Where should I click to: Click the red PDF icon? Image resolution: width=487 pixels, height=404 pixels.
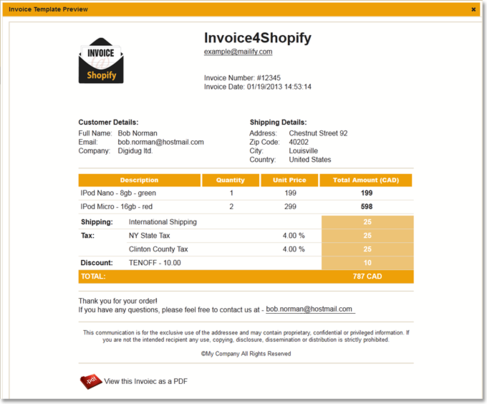[91, 381]
